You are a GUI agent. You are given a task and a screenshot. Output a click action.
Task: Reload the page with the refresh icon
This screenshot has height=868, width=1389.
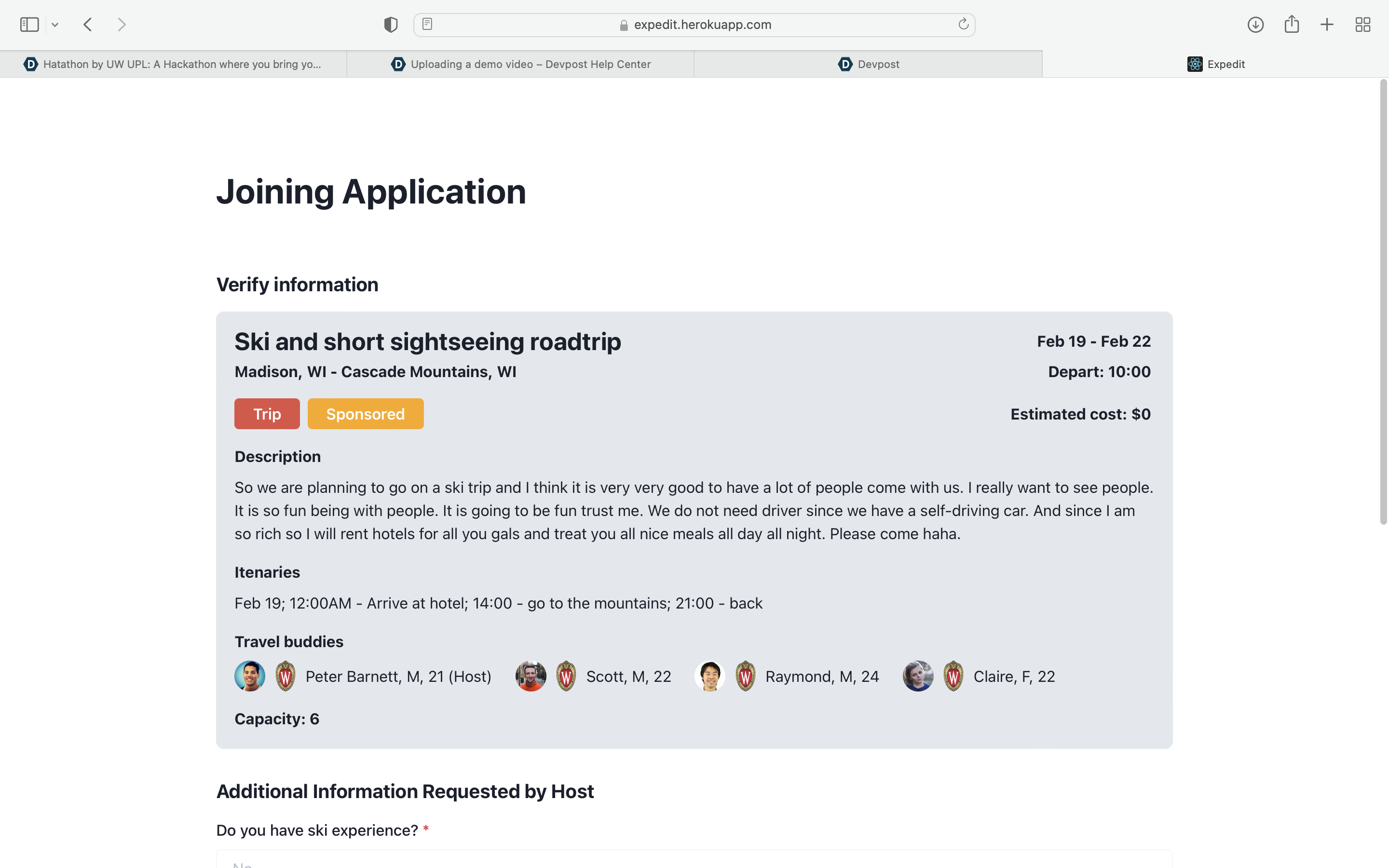(x=963, y=24)
